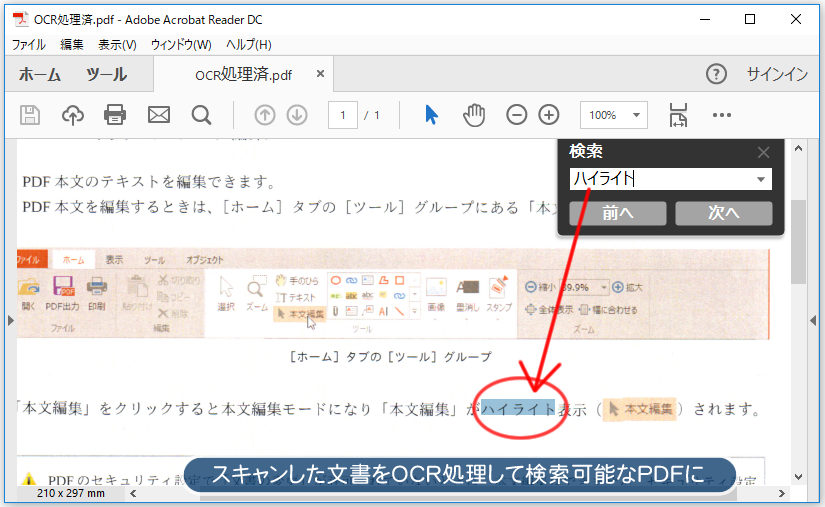Open more tools ellipsis icon
Image resolution: width=825 pixels, height=507 pixels.
[x=721, y=115]
